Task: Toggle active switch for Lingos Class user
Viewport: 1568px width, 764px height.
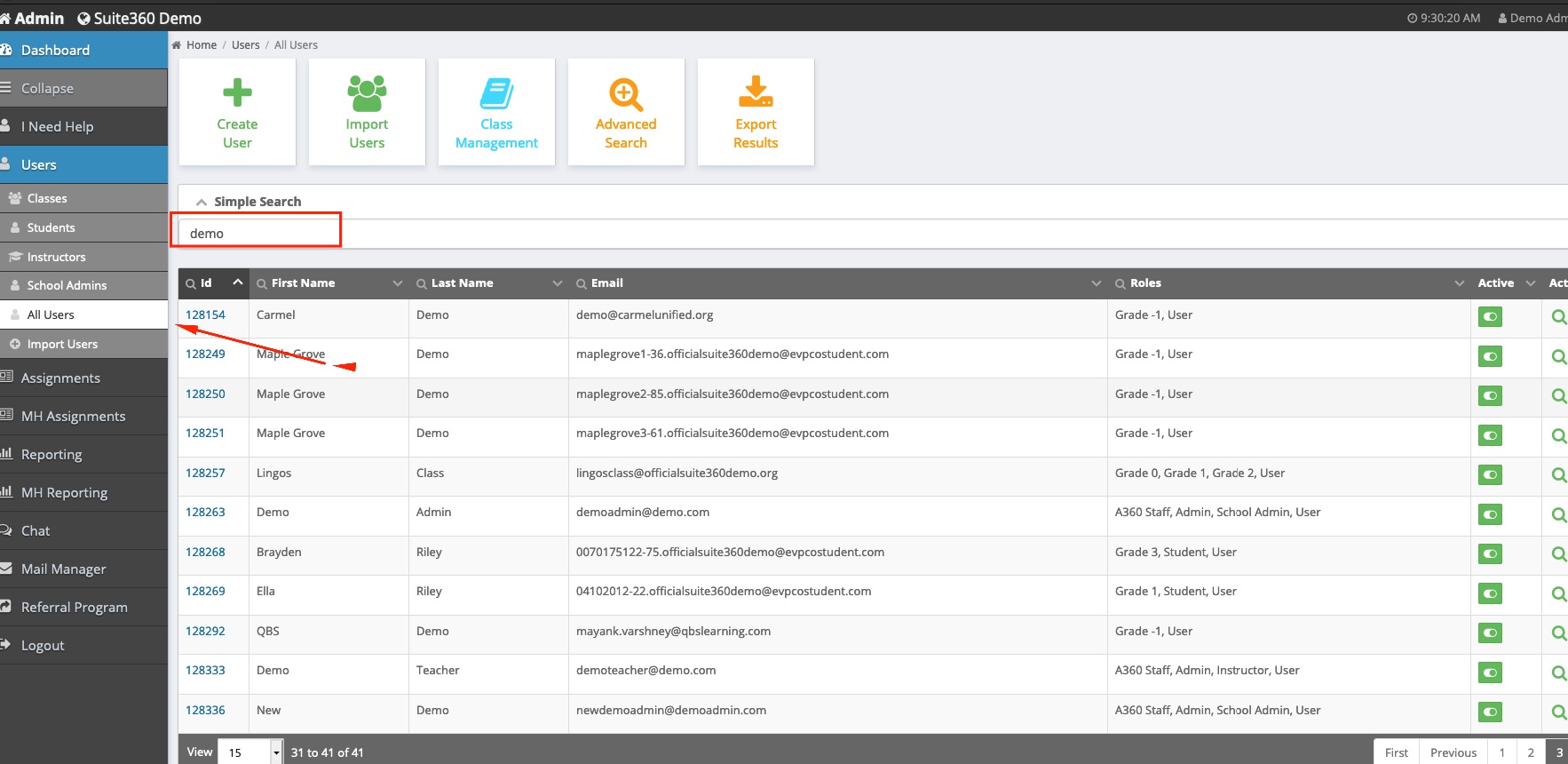Action: [x=1490, y=474]
